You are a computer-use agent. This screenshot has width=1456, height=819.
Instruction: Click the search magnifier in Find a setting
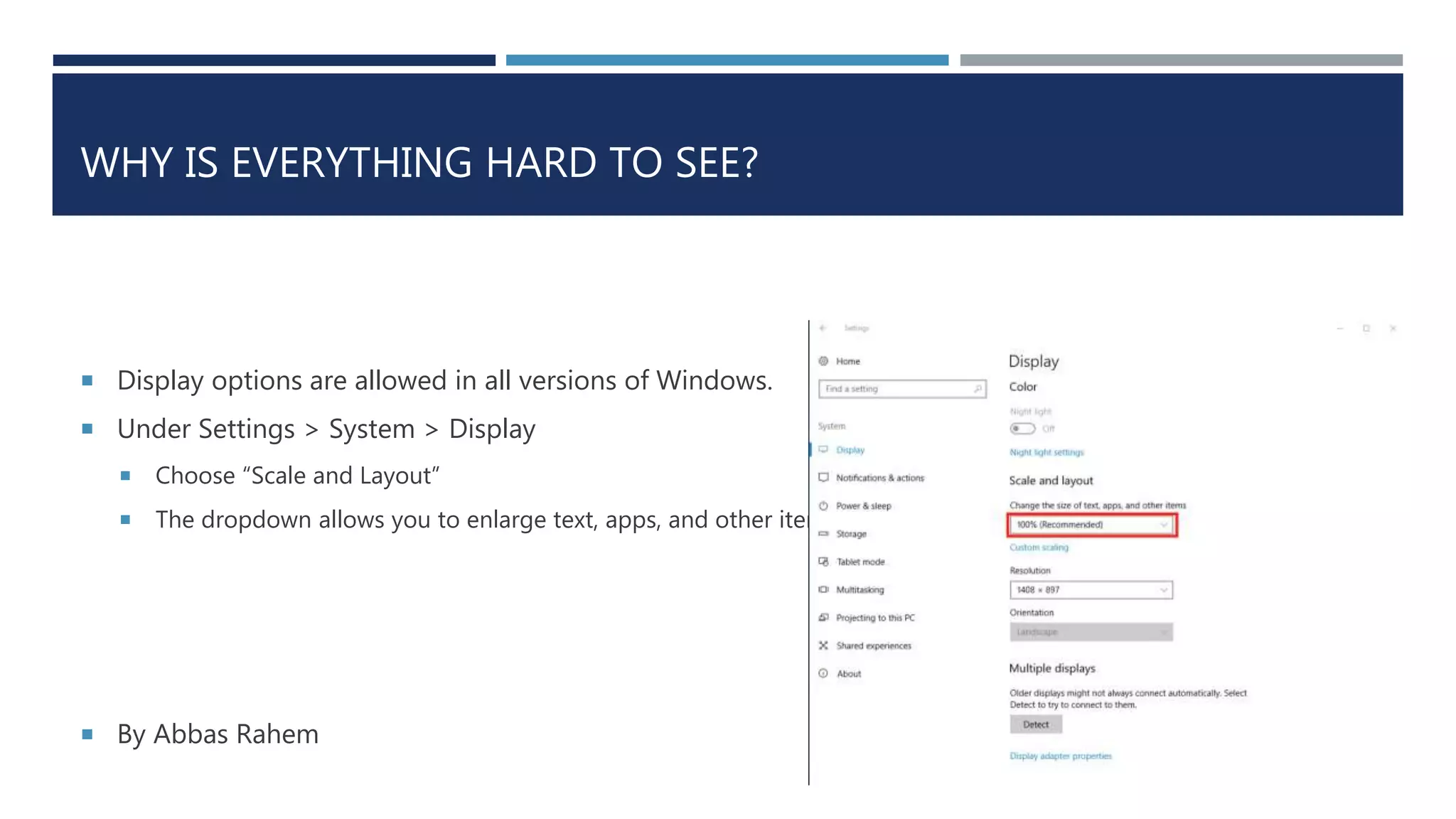tap(978, 389)
